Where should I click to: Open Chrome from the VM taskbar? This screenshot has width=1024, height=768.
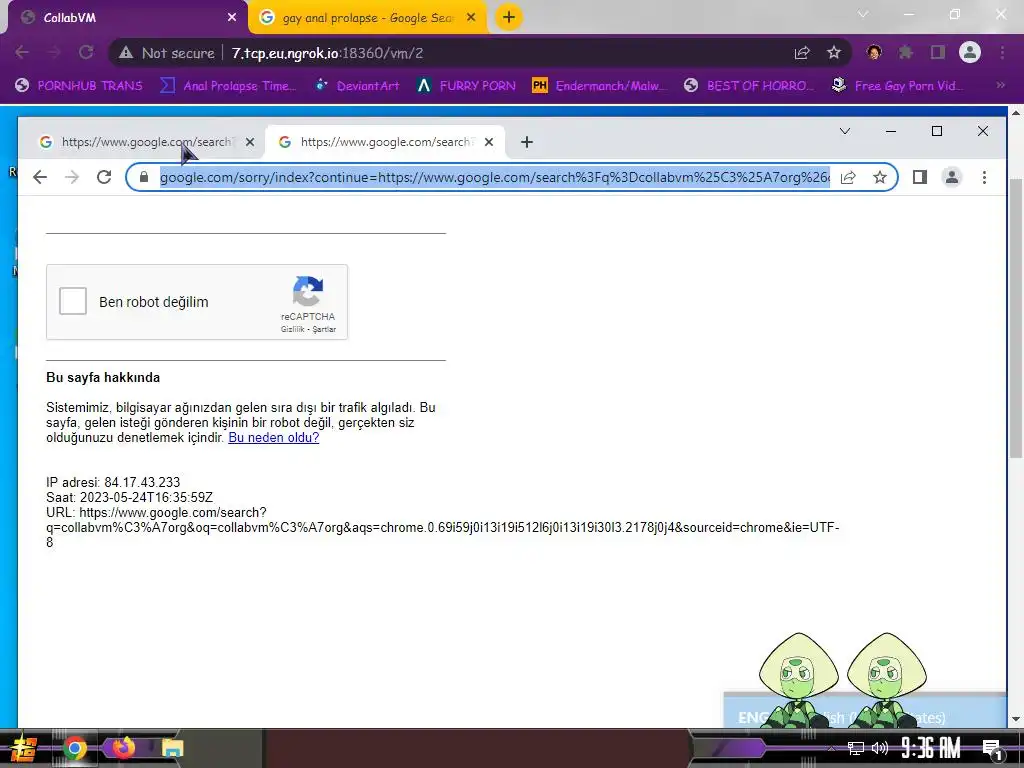(75, 748)
